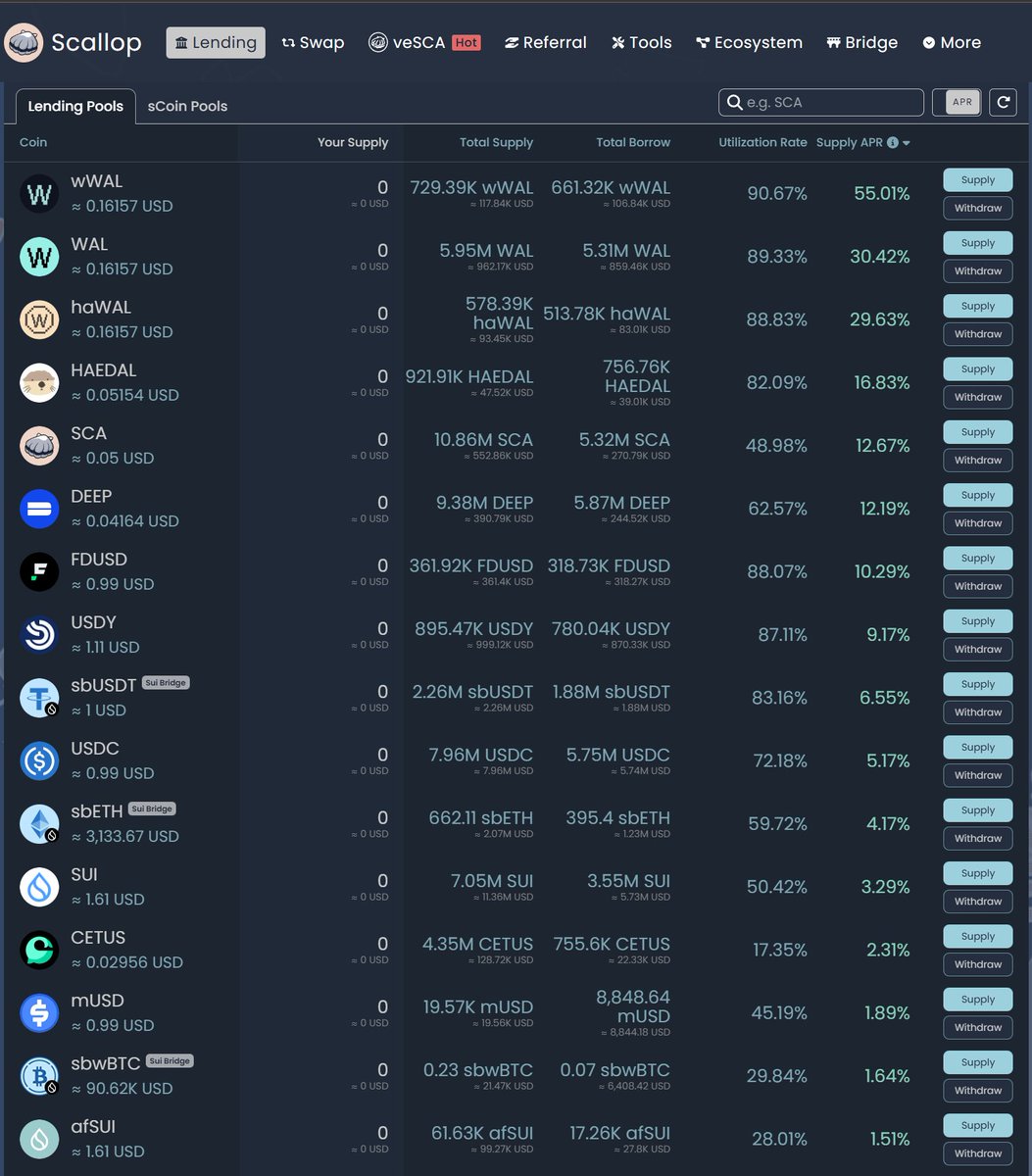Click the haWAL coin icon
This screenshot has width=1032, height=1176.
39,319
